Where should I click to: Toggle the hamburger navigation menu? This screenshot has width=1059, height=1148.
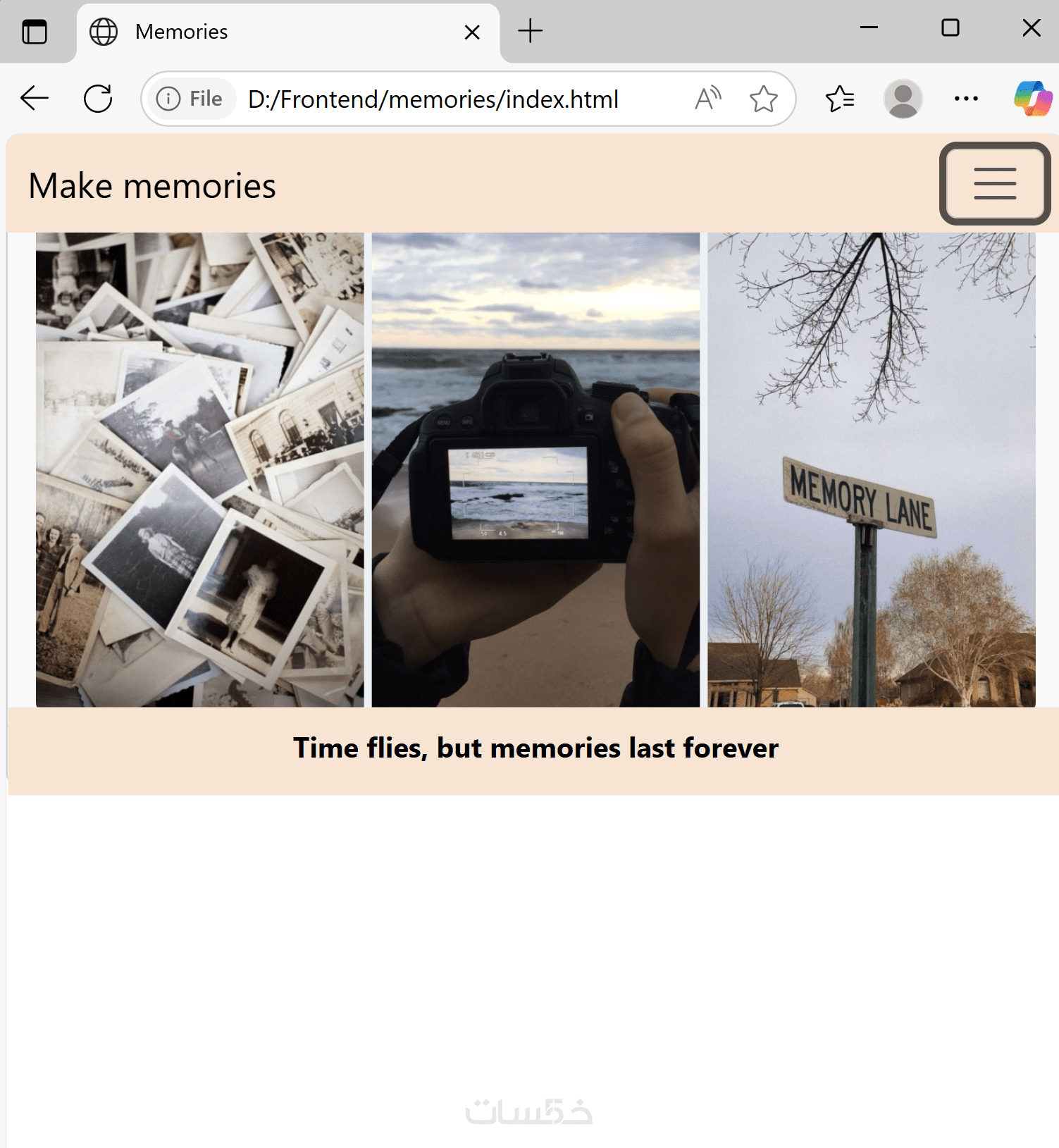click(x=995, y=183)
